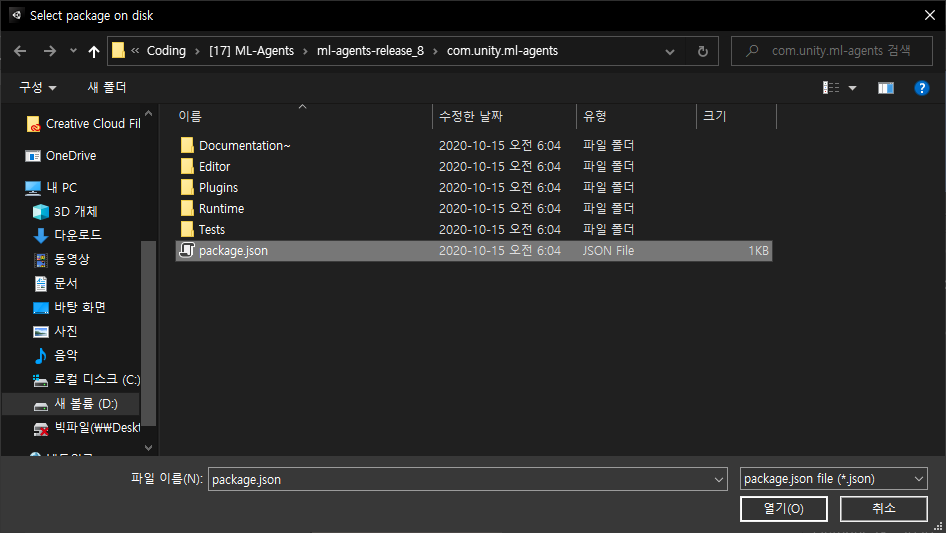The image size is (946, 533).
Task: Open 3D 개체 folder in sidebar
Action: click(65, 212)
